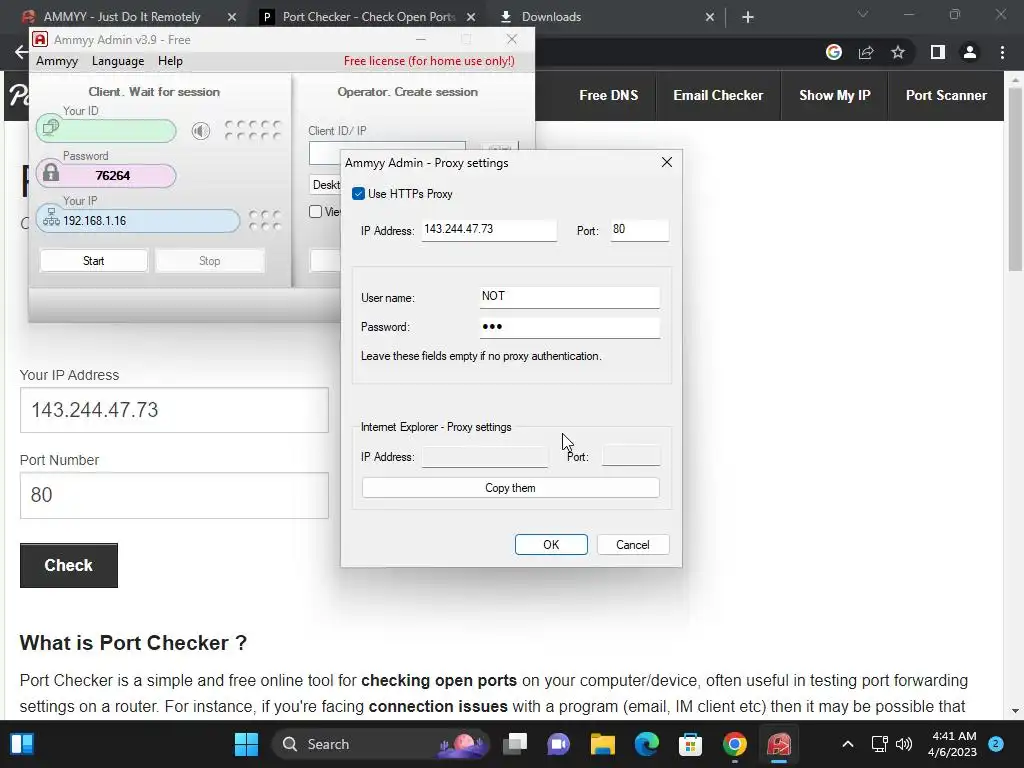Click the share page icon in Chrome
Screen dimensions: 1024x768
(x=866, y=52)
